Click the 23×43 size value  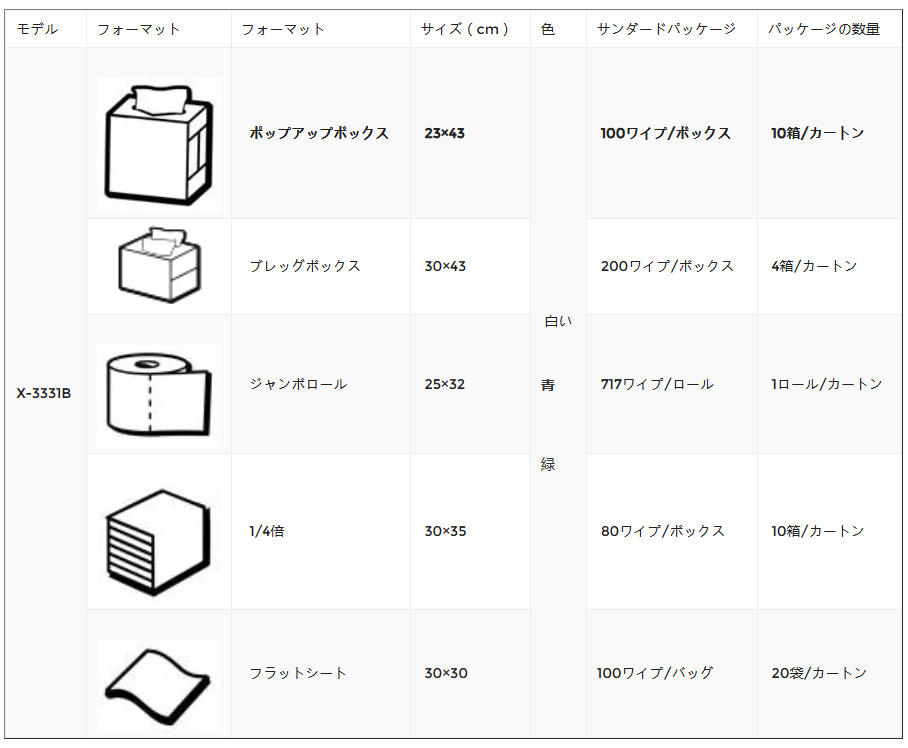click(444, 133)
